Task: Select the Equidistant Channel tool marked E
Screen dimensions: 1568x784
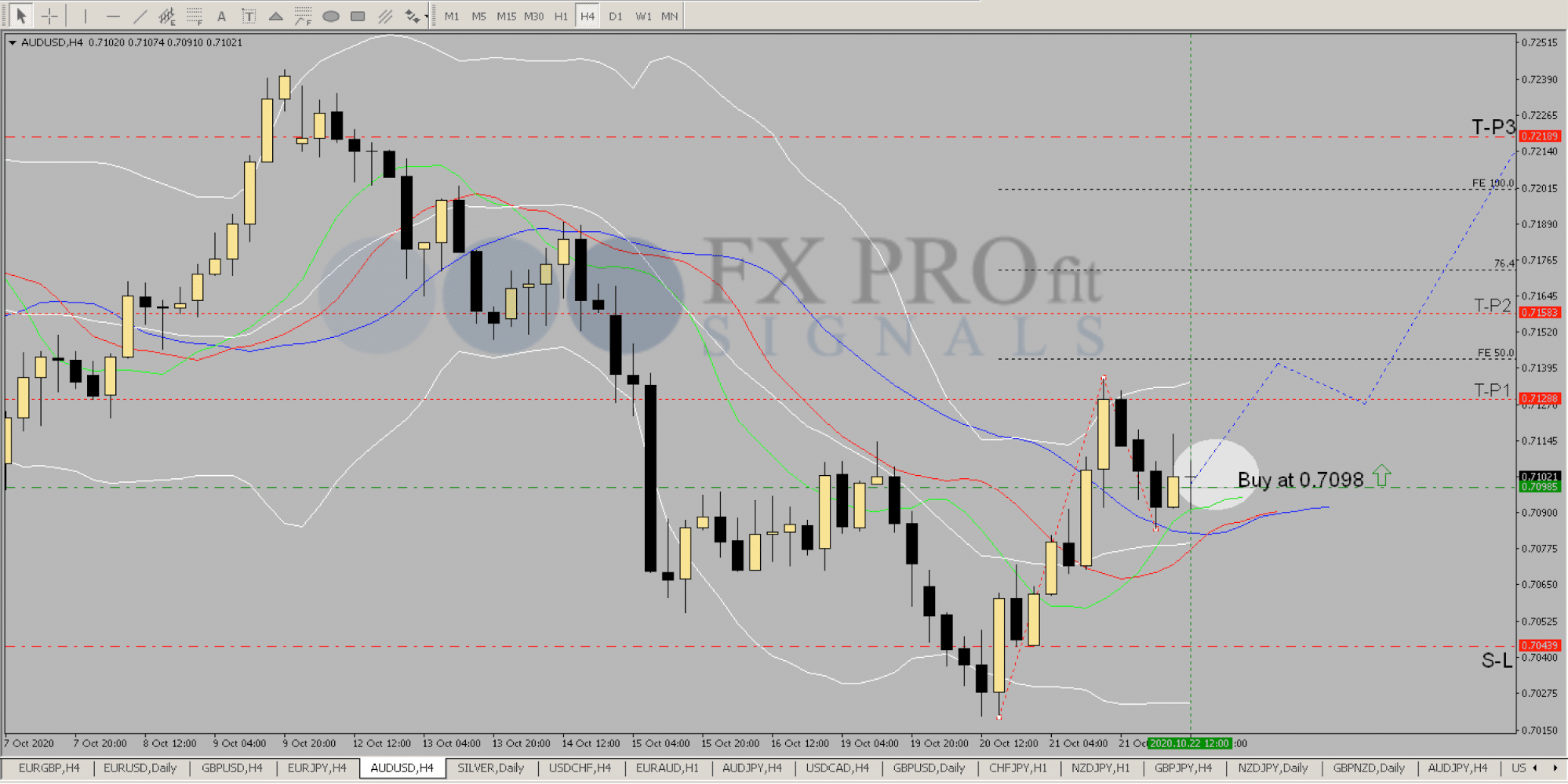Action: [167, 16]
